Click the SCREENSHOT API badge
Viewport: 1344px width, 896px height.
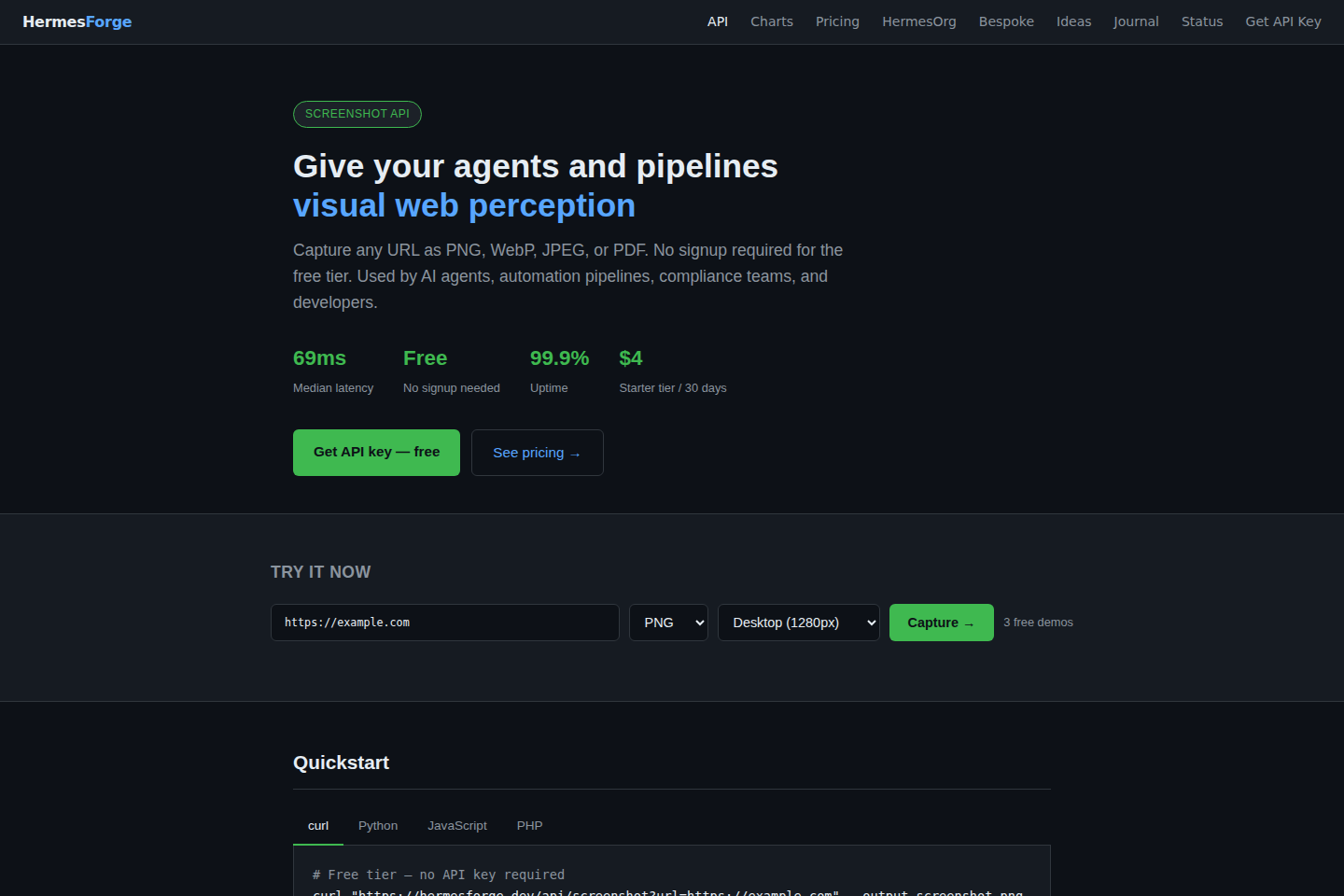coord(357,114)
